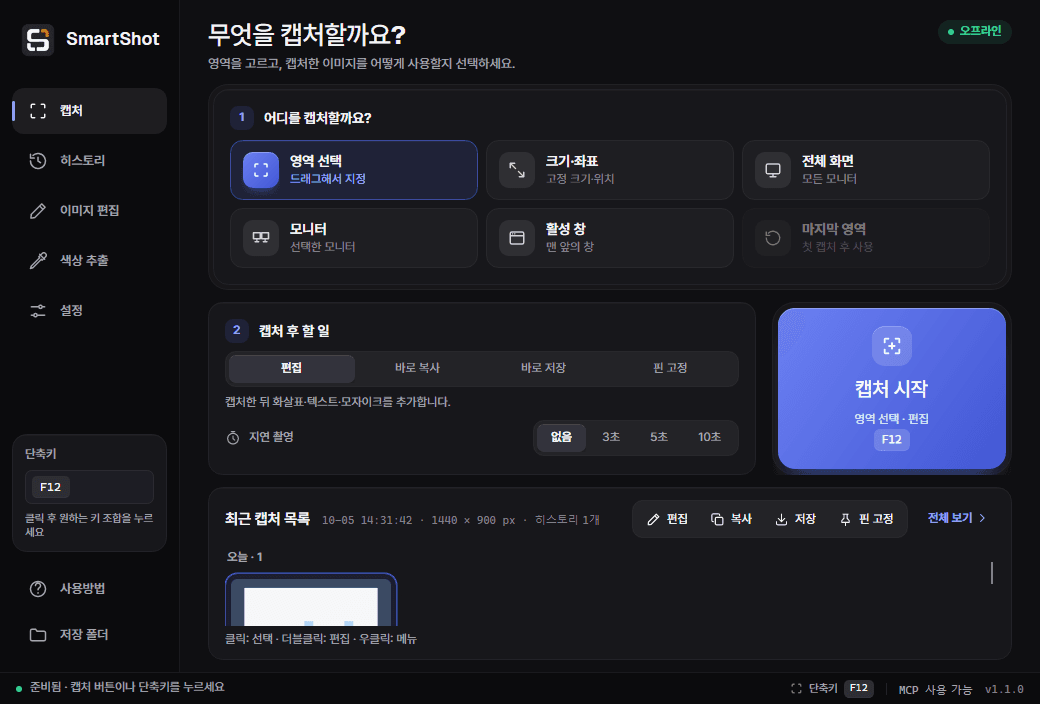Viewport: 1040px width, 704px height.
Task: Click the 오늘 · 1 group header
Action: [x=245, y=557]
